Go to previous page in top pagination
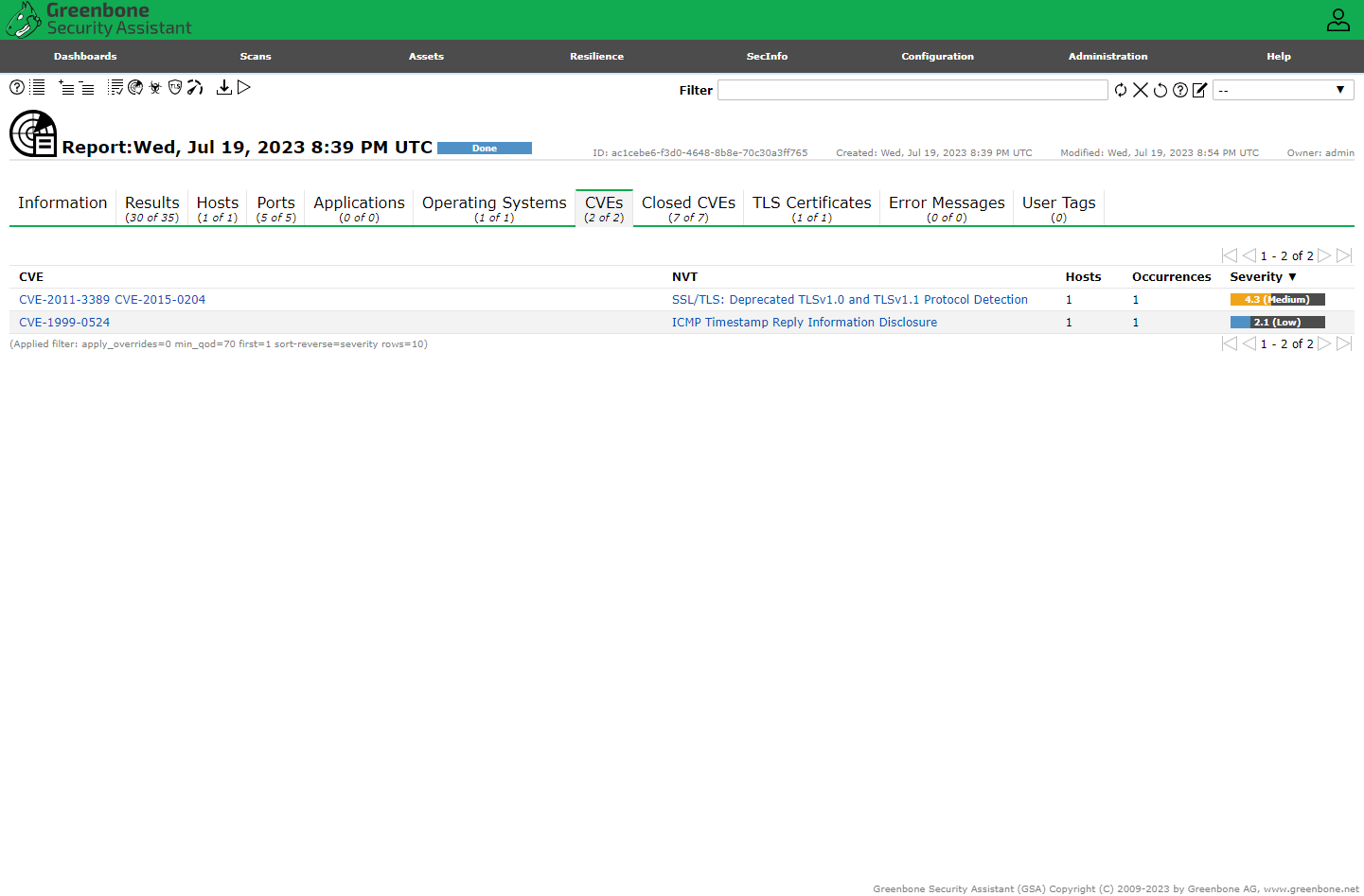Screen dimensions: 1364x896 pyautogui.click(x=1249, y=255)
